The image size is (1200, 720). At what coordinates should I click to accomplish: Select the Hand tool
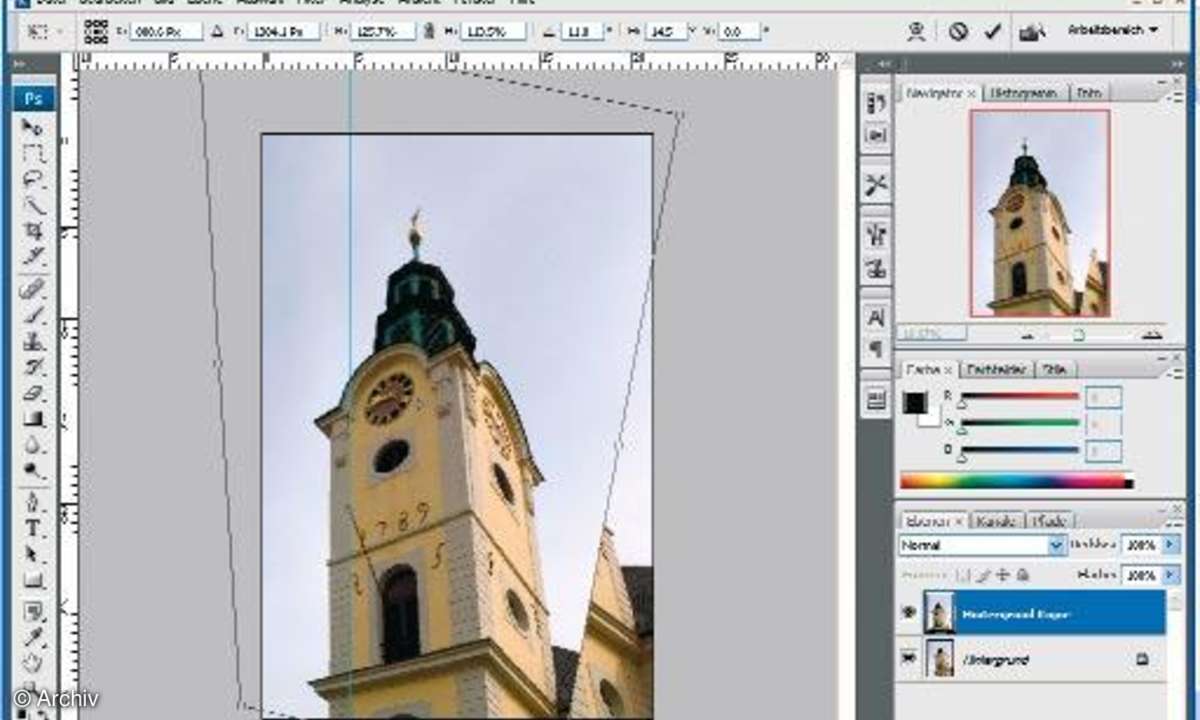[33, 662]
